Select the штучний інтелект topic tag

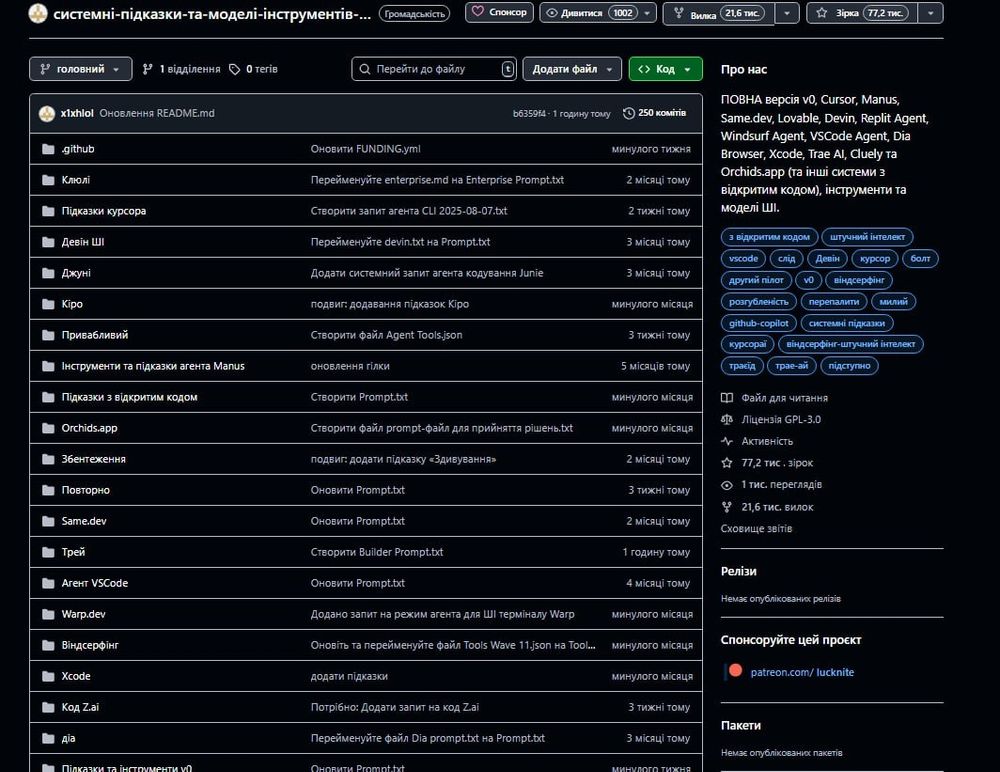click(867, 237)
